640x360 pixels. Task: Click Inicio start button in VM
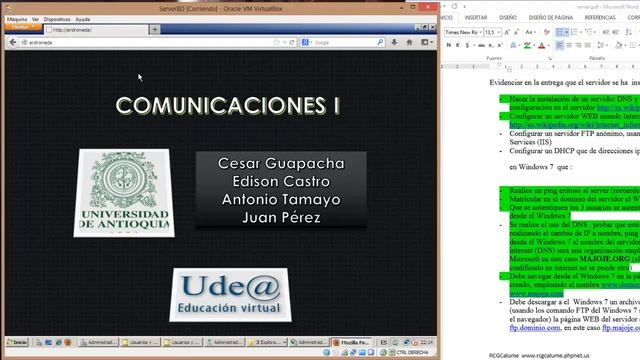(17, 342)
